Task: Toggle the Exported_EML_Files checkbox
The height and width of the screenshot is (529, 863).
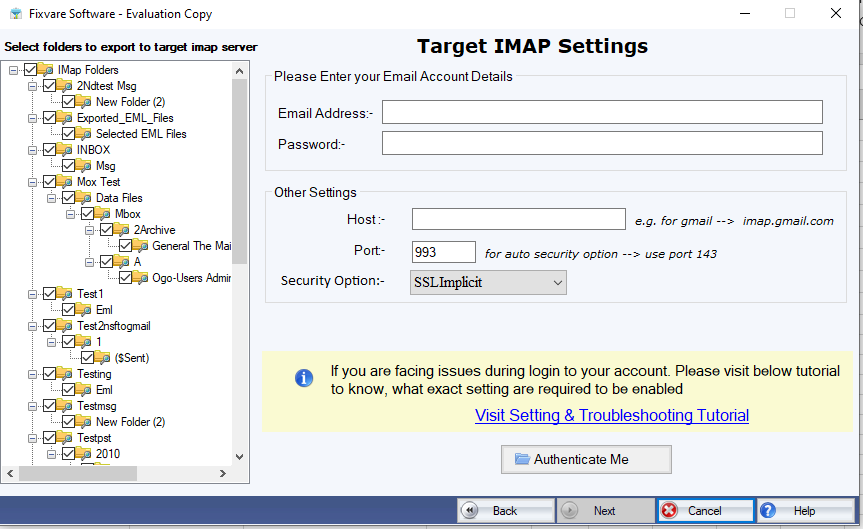Action: [50, 118]
